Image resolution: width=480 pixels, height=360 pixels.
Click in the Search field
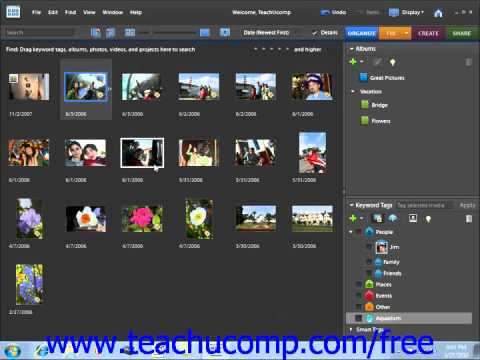click(39, 33)
